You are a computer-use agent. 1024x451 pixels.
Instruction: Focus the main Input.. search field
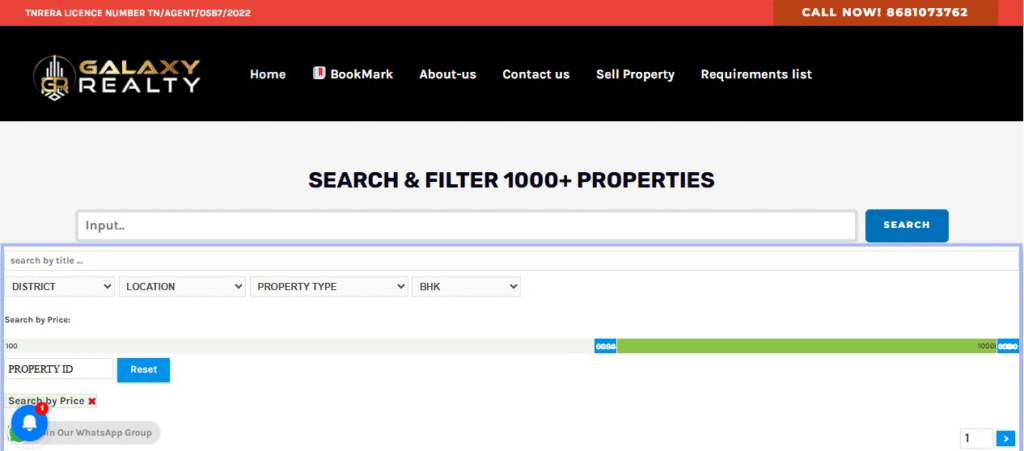[466, 226]
